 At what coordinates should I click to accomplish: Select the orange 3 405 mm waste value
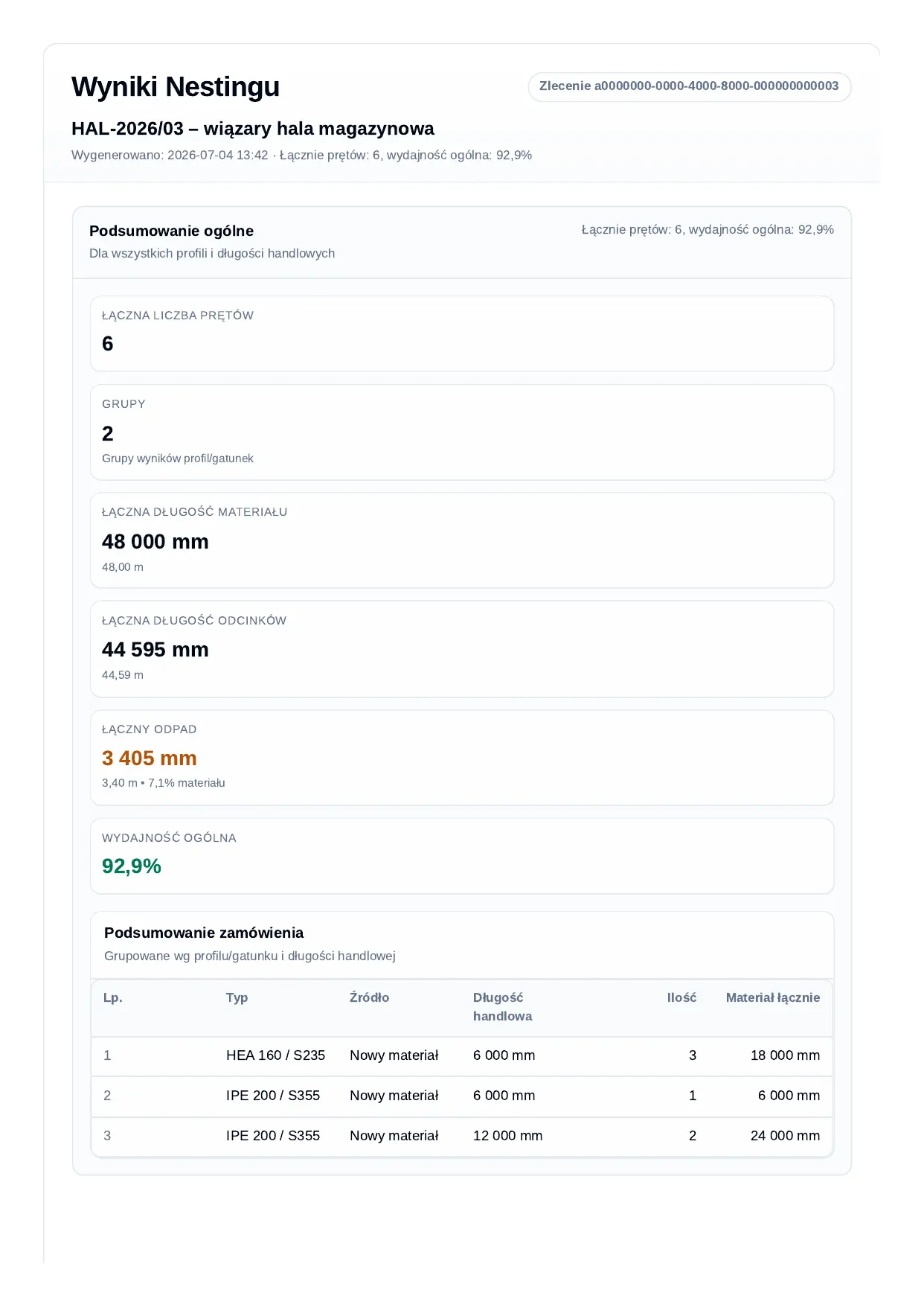coord(150,758)
